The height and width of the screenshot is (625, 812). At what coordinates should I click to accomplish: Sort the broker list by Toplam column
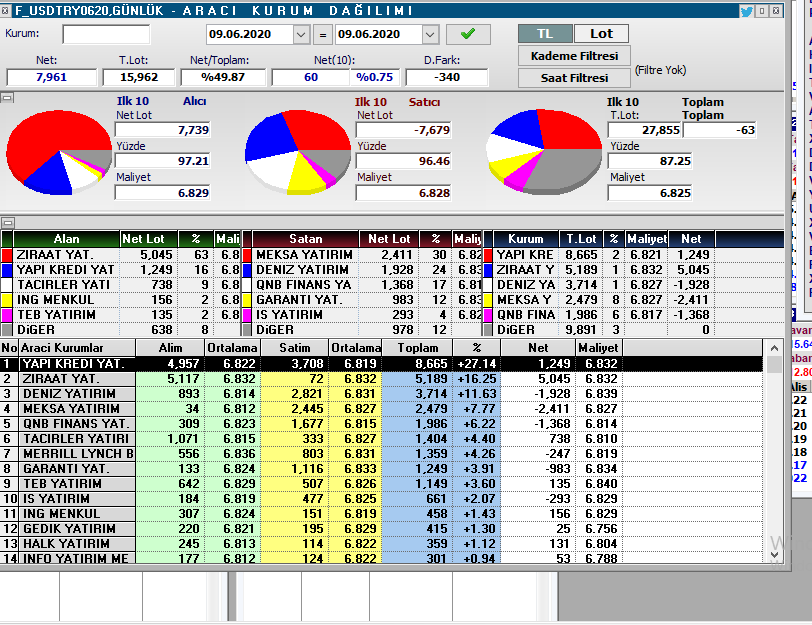pos(417,348)
